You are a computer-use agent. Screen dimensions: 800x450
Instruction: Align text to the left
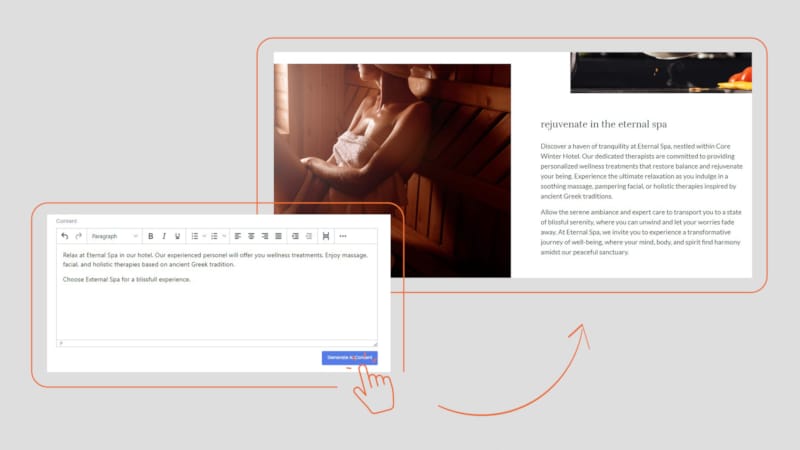(x=238, y=236)
